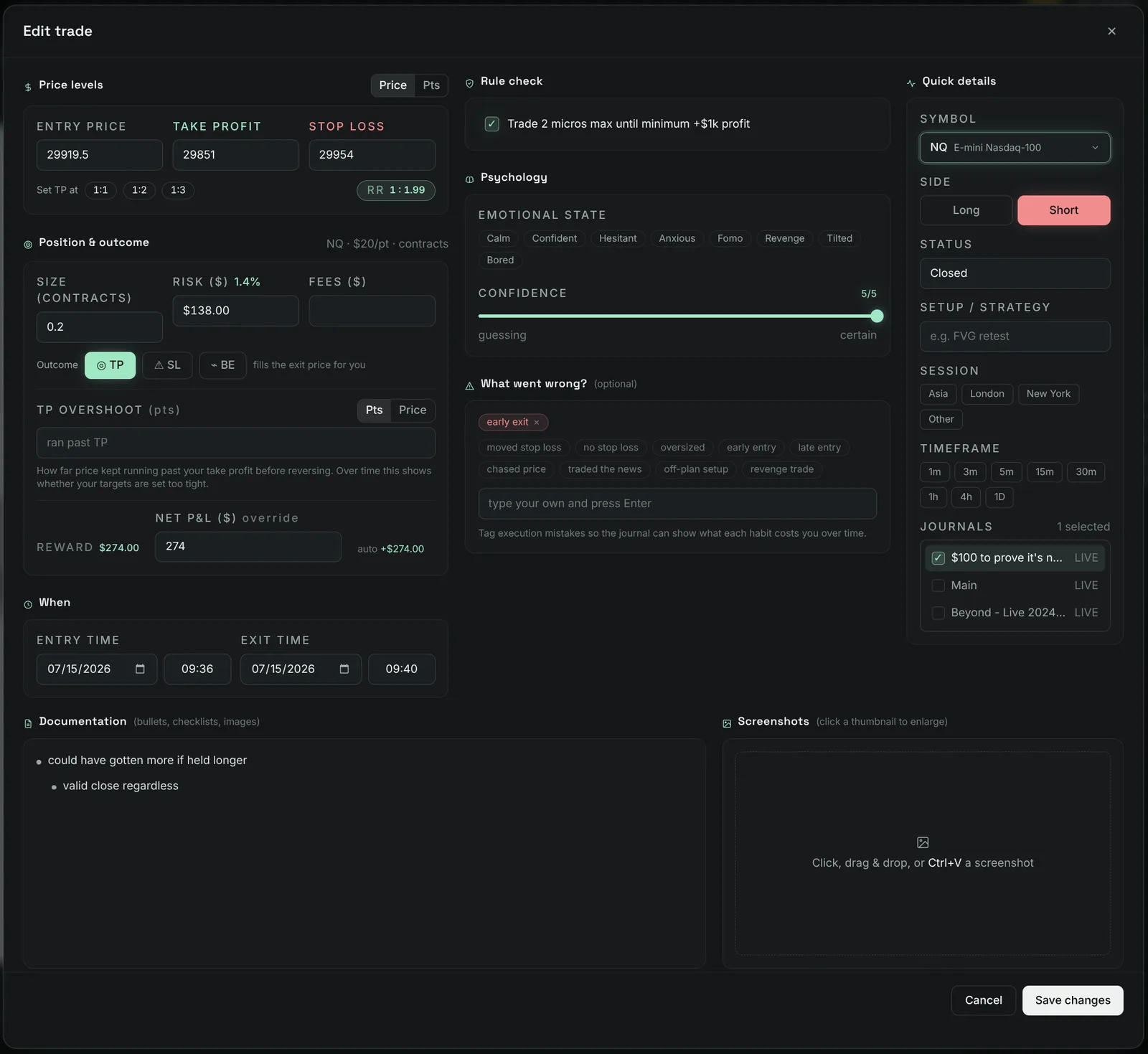Open the Closed status dropdown
1148x1054 pixels.
(1015, 273)
